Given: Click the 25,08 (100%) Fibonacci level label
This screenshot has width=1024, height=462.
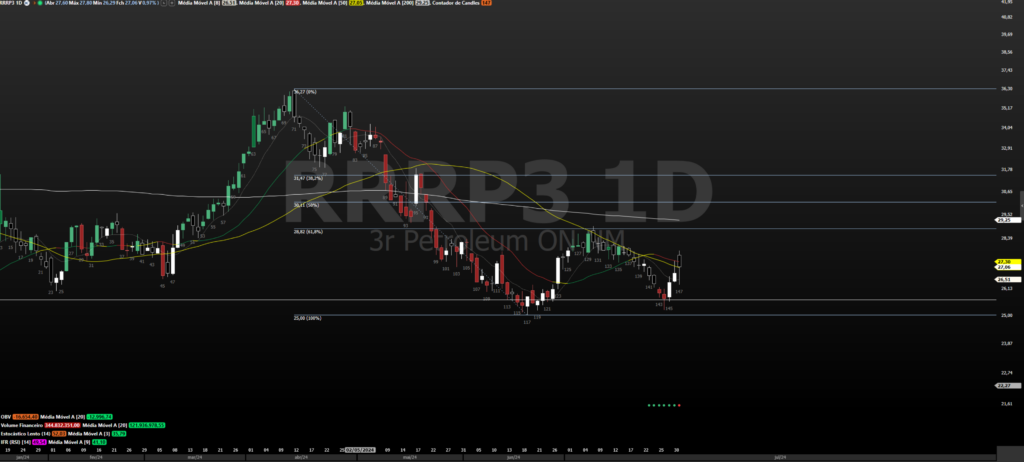Looking at the screenshot, I should click(x=307, y=318).
